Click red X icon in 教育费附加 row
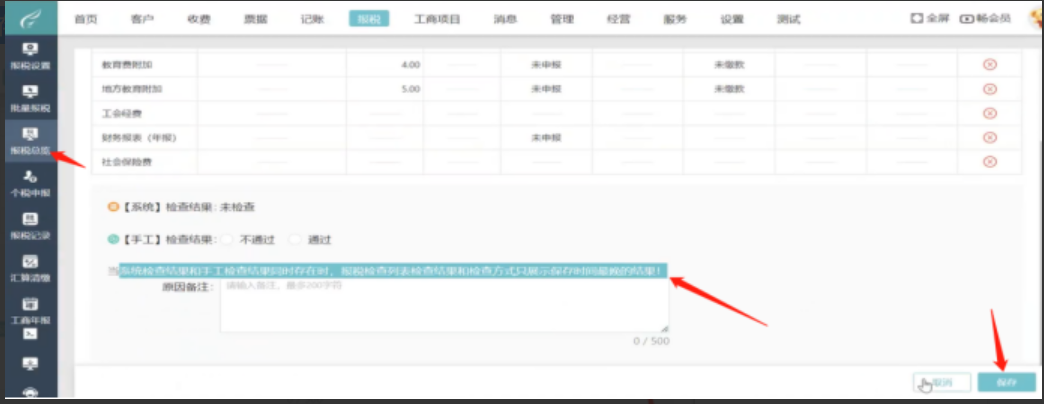This screenshot has height=404, width=1044. (990, 65)
